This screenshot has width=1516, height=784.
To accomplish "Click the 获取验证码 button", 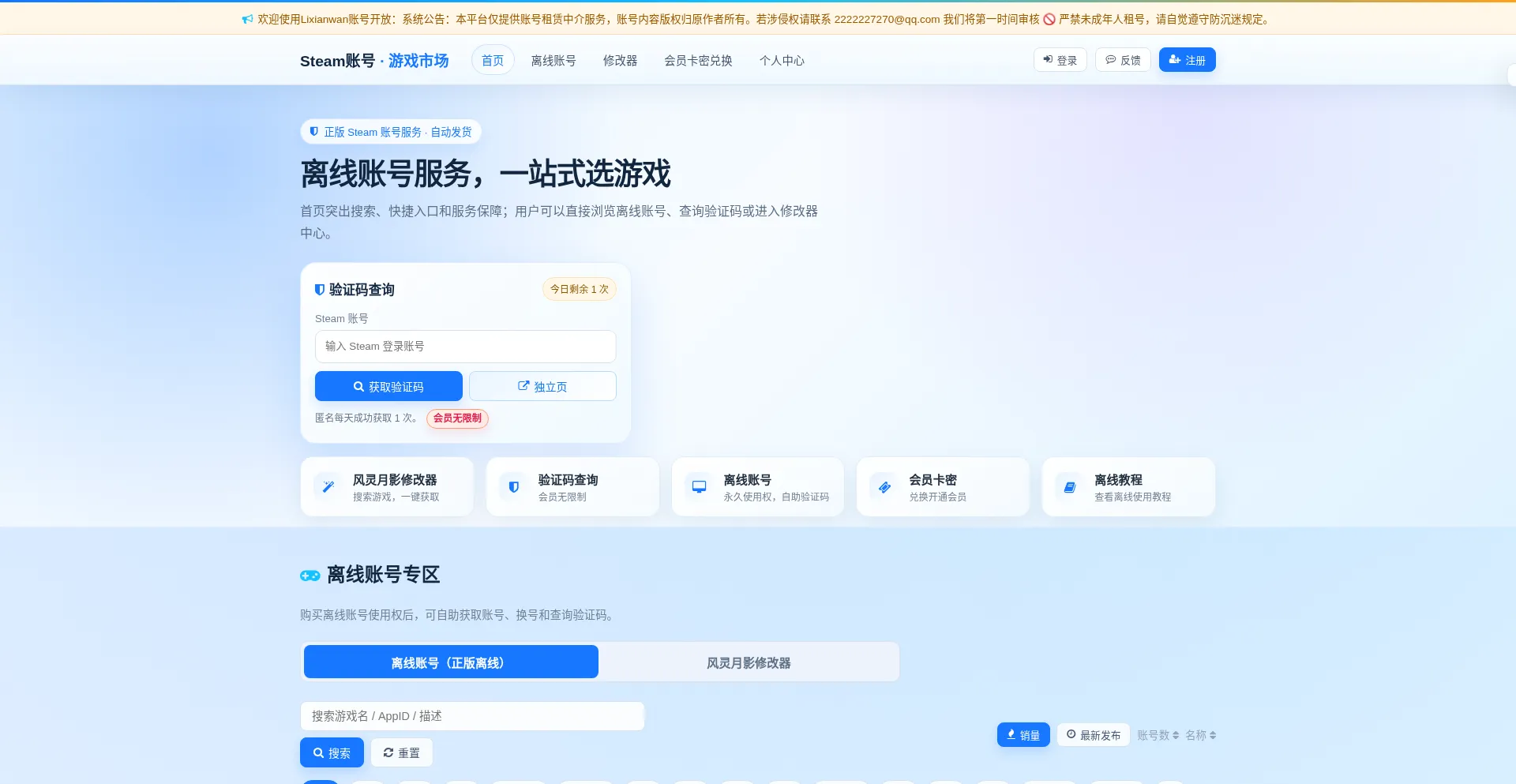I will coord(388,386).
